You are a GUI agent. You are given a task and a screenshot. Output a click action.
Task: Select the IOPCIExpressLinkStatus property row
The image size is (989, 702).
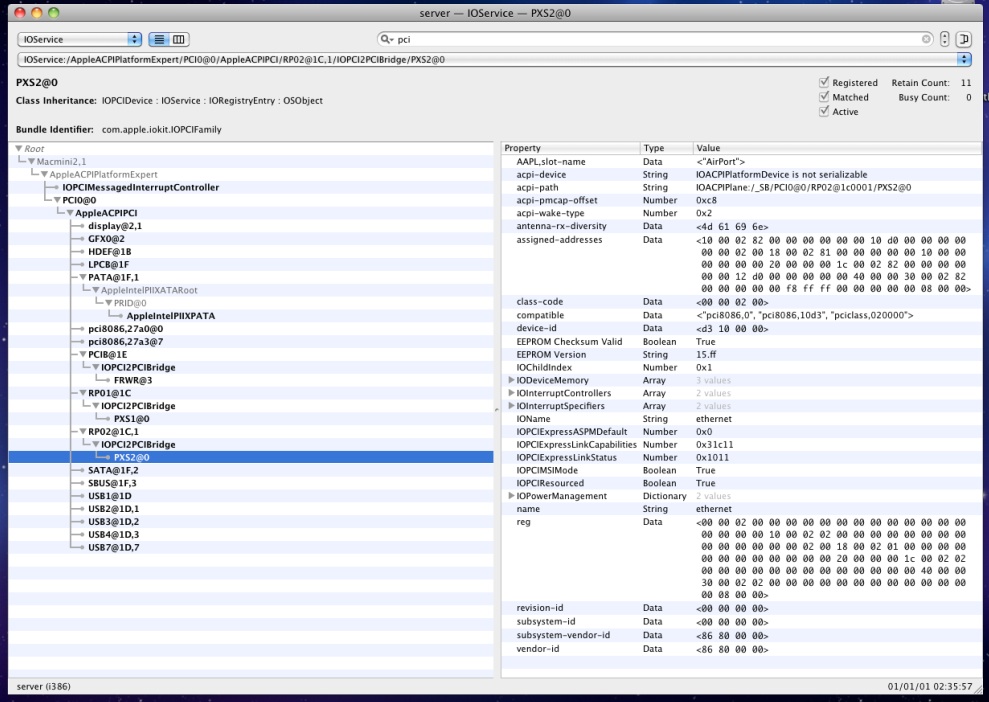click(741, 457)
